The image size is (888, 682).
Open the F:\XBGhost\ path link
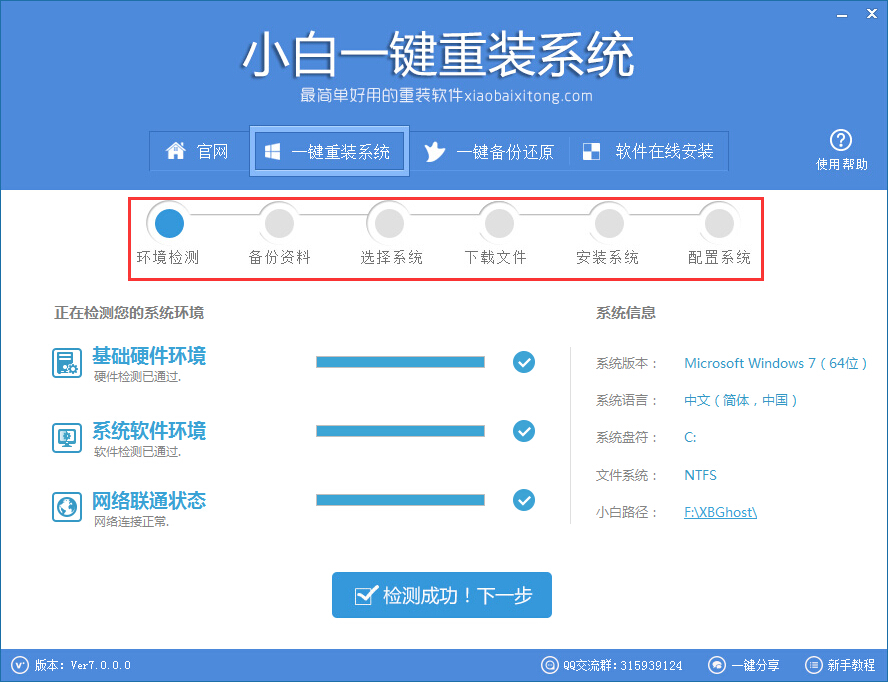(719, 511)
